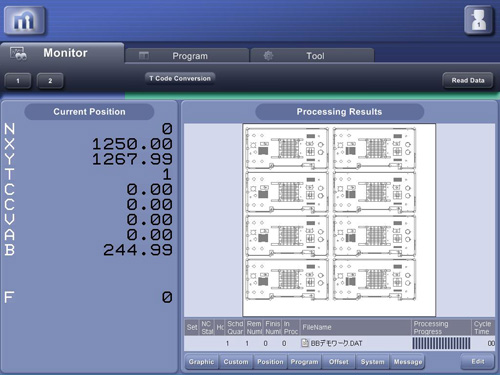
Task: Click the processing progress bar
Action: pyautogui.click(x=441, y=343)
